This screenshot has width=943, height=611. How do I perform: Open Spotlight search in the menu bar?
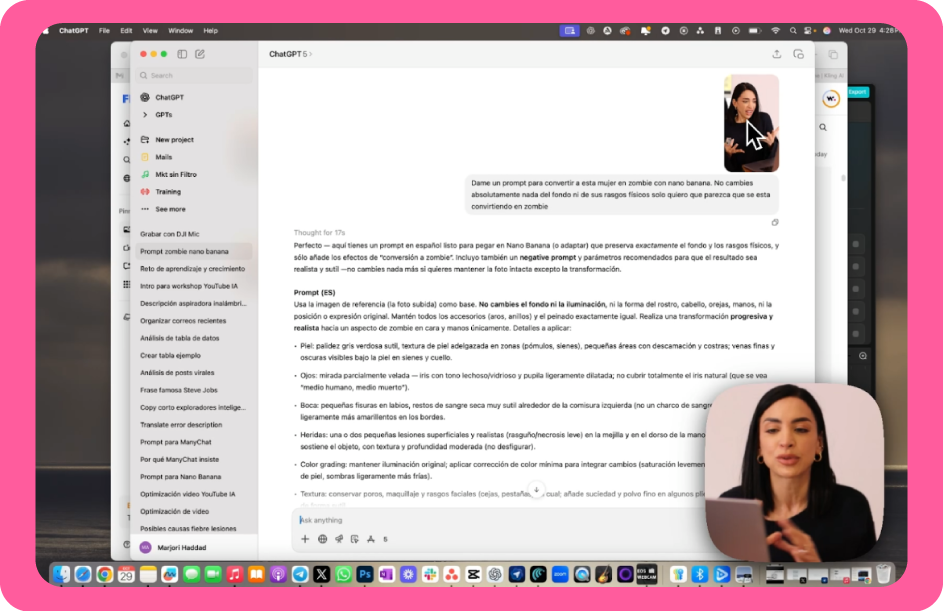click(x=793, y=31)
